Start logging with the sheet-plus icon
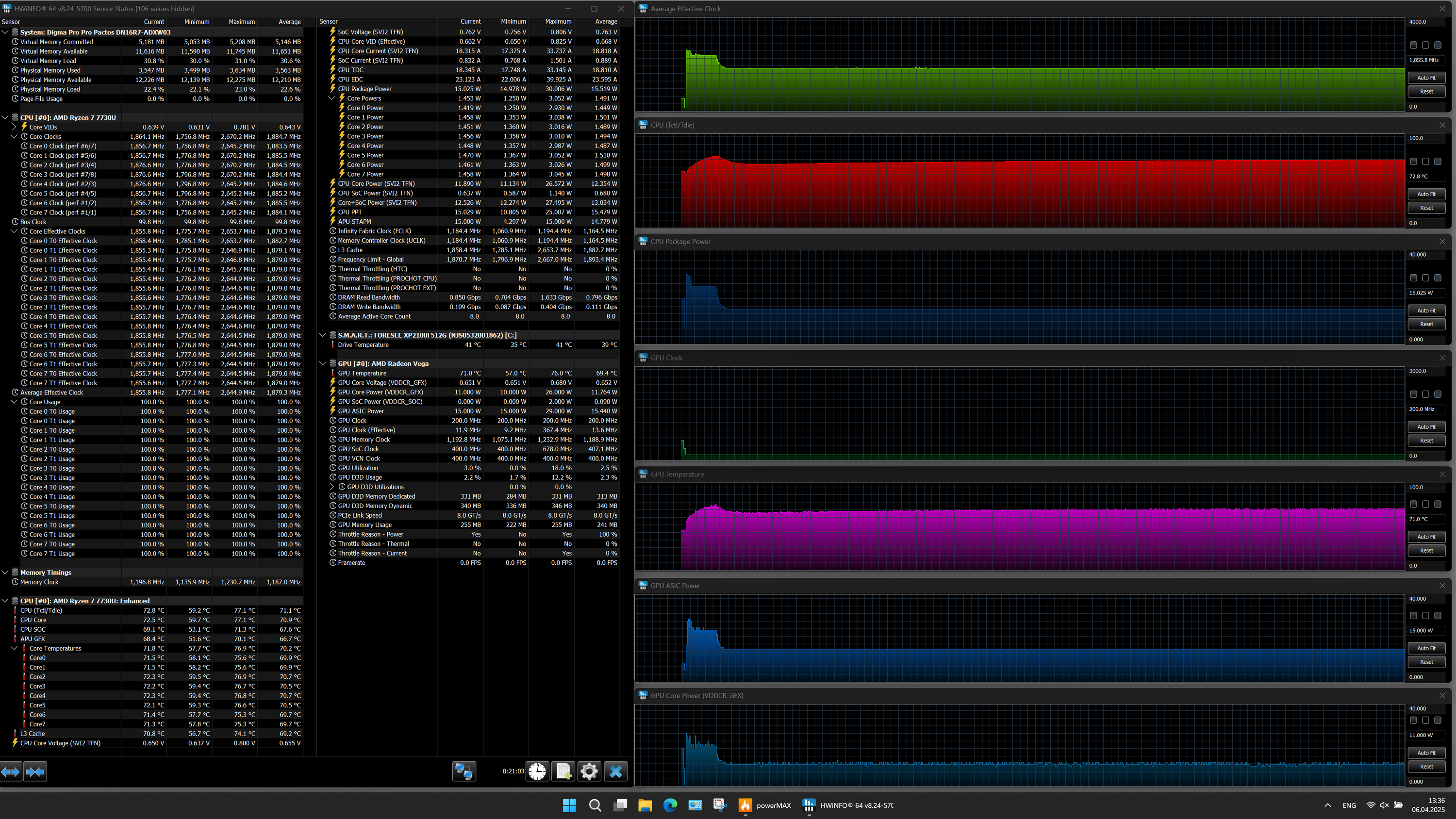The height and width of the screenshot is (819, 1456). click(563, 771)
